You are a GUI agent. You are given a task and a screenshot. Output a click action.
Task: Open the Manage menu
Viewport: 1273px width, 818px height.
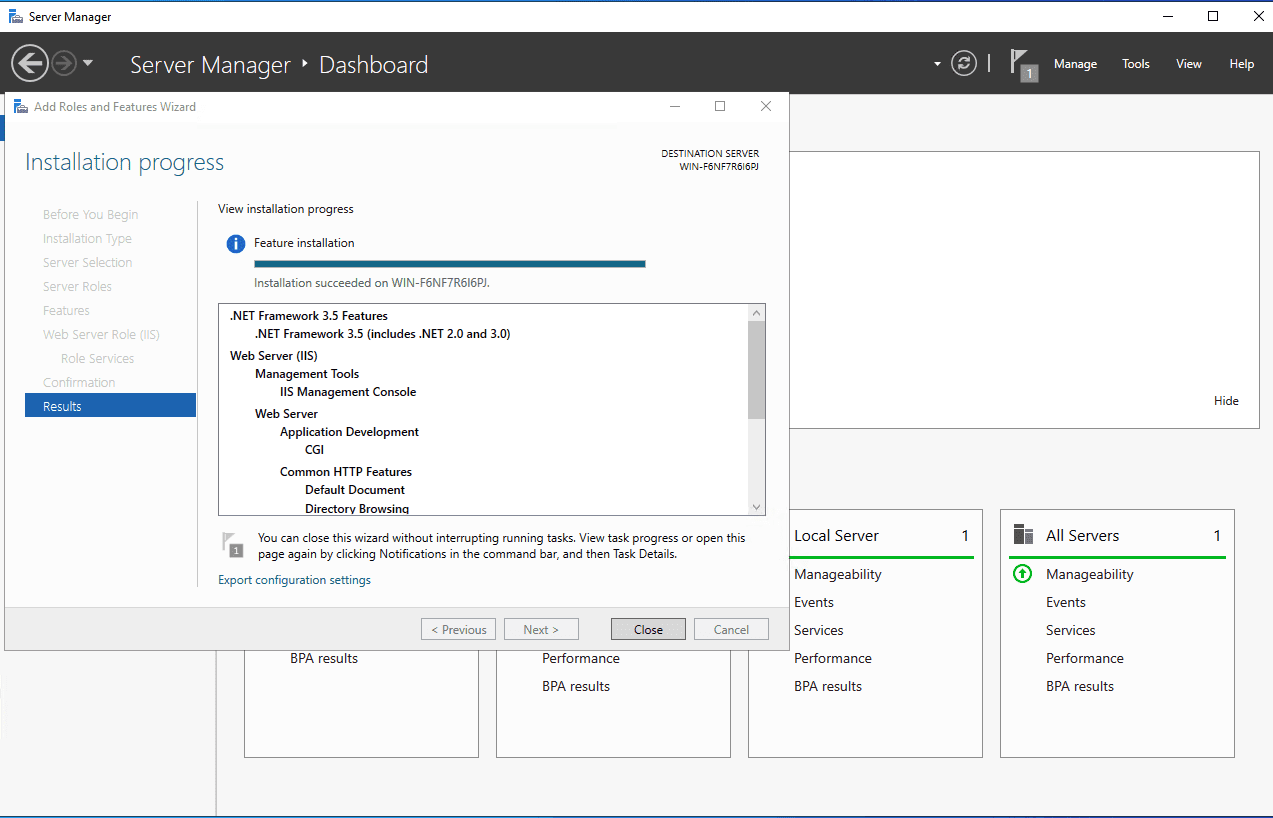tap(1075, 64)
